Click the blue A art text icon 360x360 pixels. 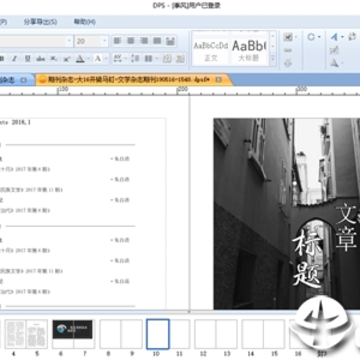(x=334, y=37)
